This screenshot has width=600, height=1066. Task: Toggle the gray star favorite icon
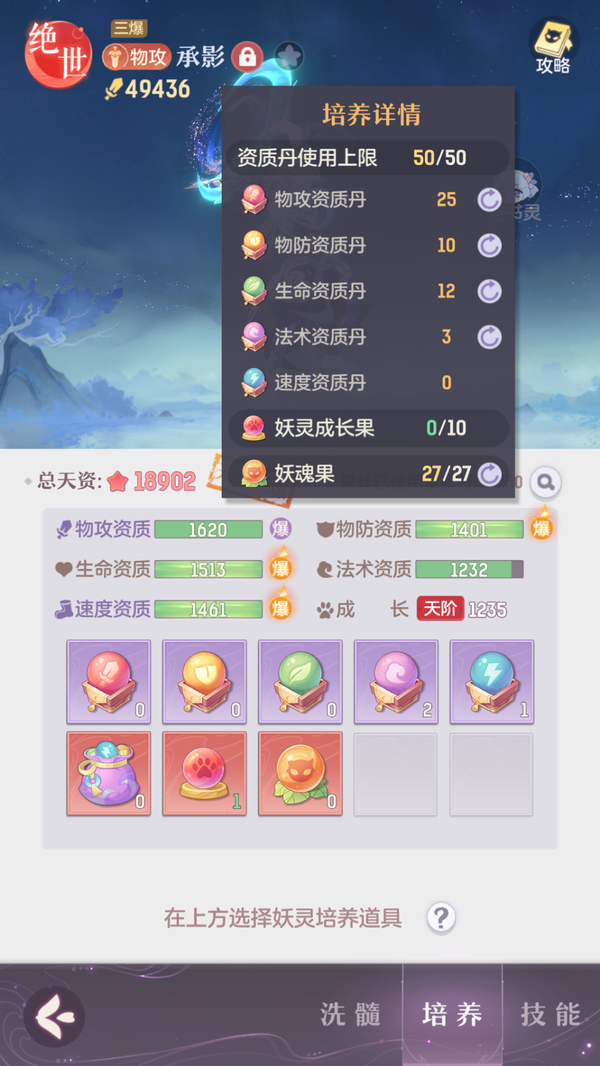(289, 56)
